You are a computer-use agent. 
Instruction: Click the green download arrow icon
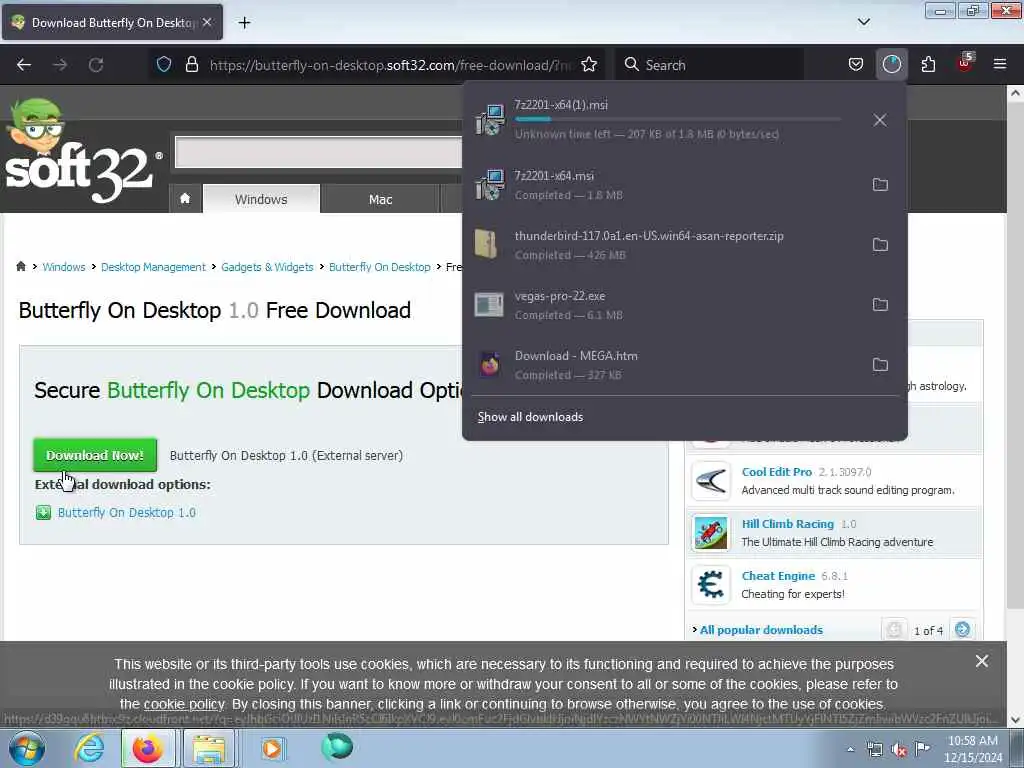(x=43, y=513)
